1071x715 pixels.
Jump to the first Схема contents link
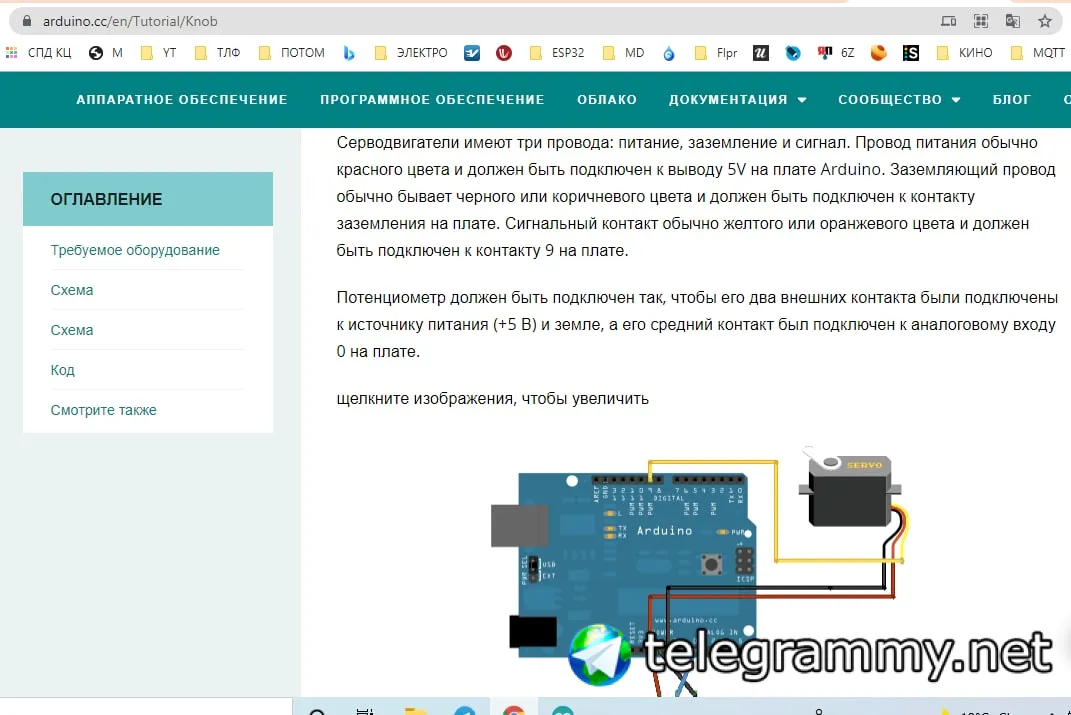(72, 290)
